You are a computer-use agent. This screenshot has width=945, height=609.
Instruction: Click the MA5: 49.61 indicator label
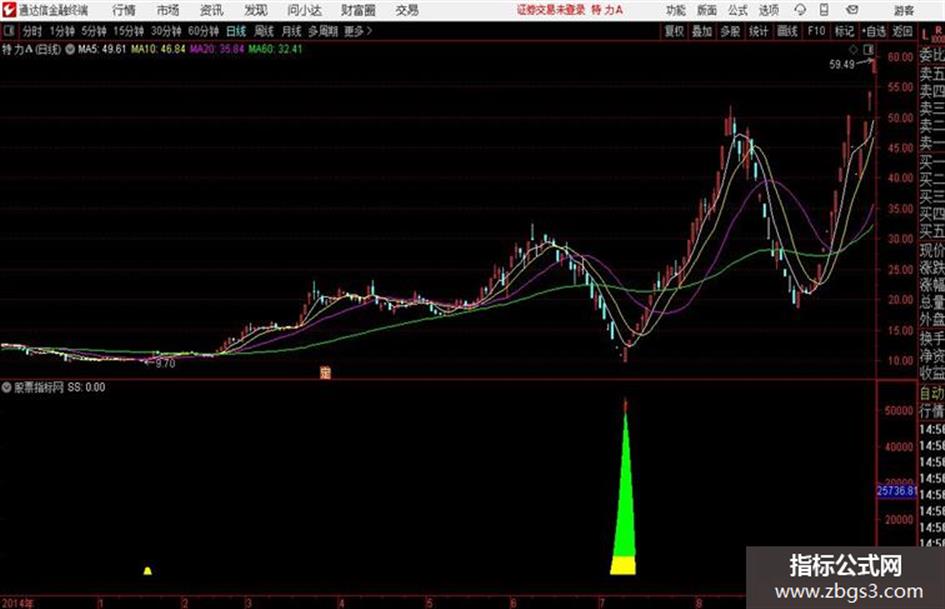102,49
